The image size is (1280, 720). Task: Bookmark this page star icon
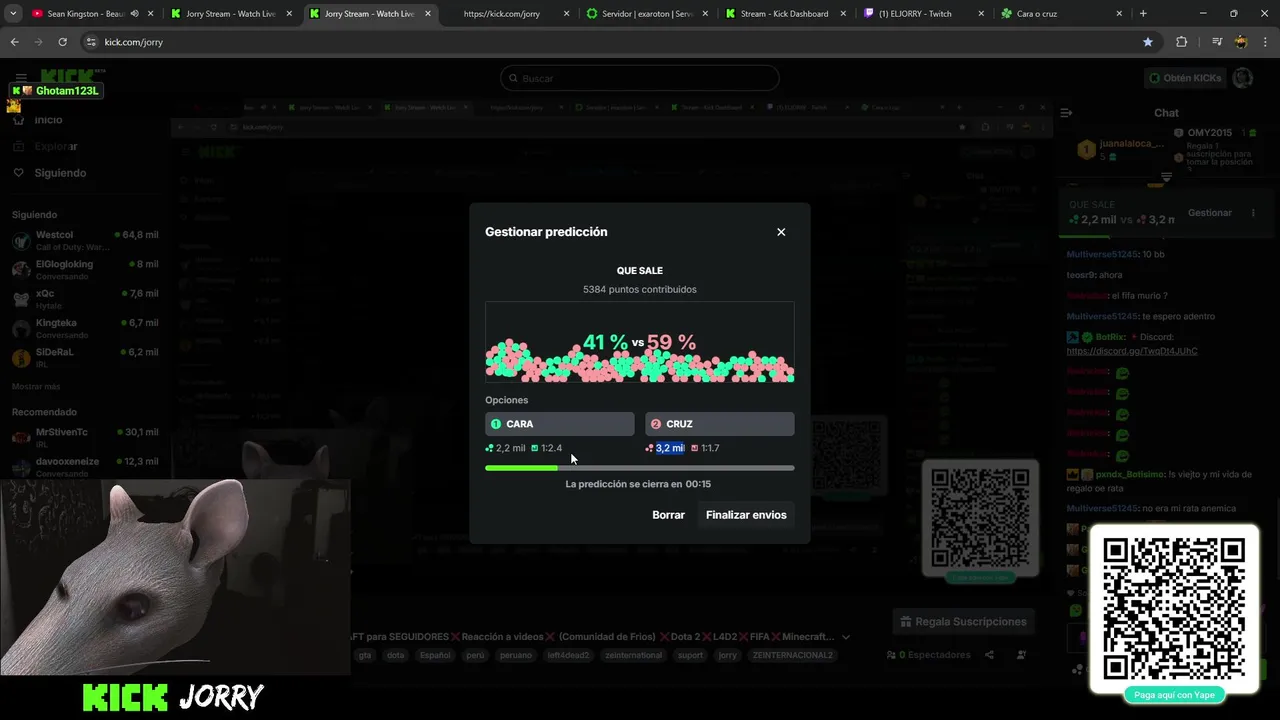coord(1147,42)
